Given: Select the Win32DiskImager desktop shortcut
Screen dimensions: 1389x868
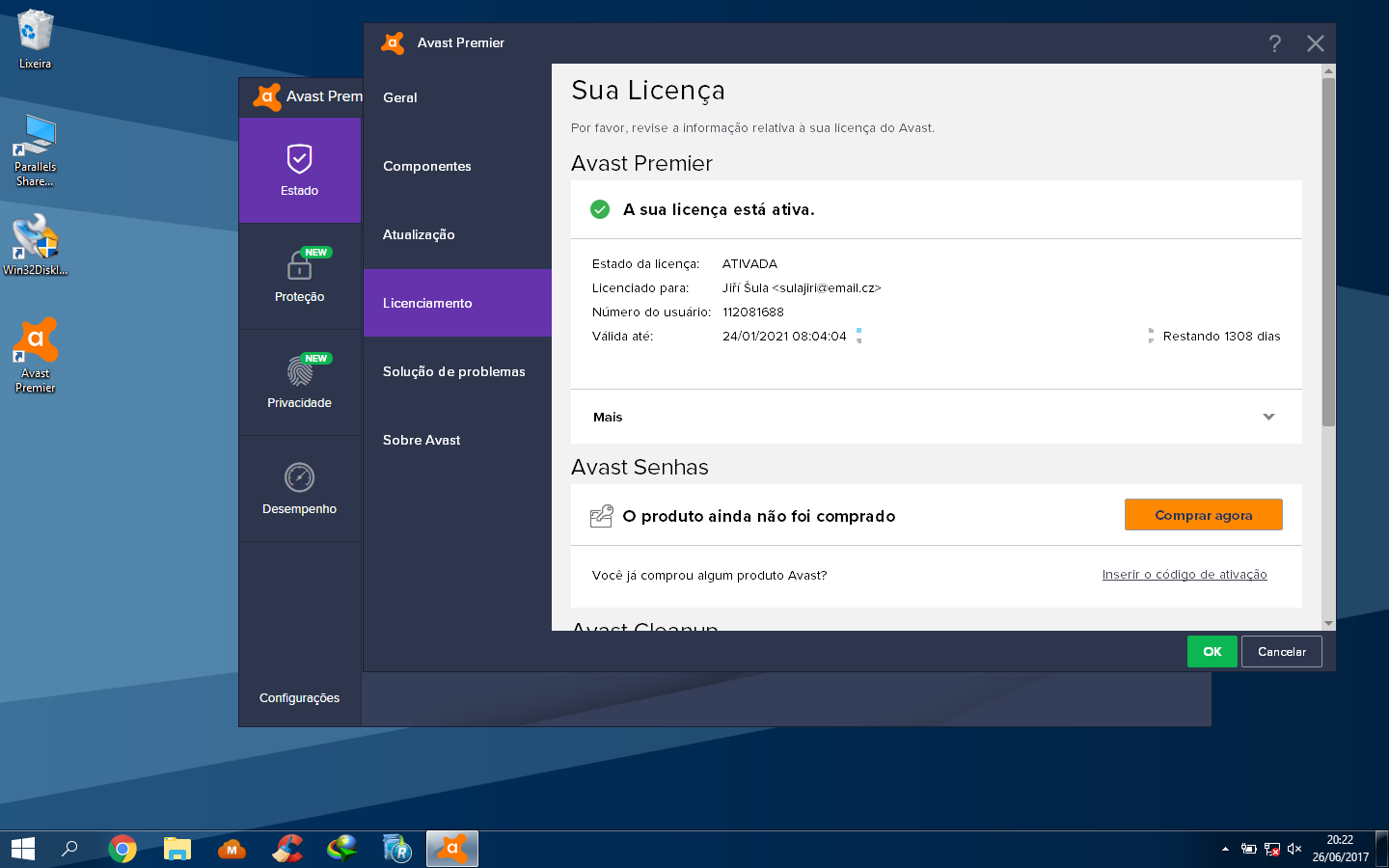Looking at the screenshot, I should (x=36, y=244).
